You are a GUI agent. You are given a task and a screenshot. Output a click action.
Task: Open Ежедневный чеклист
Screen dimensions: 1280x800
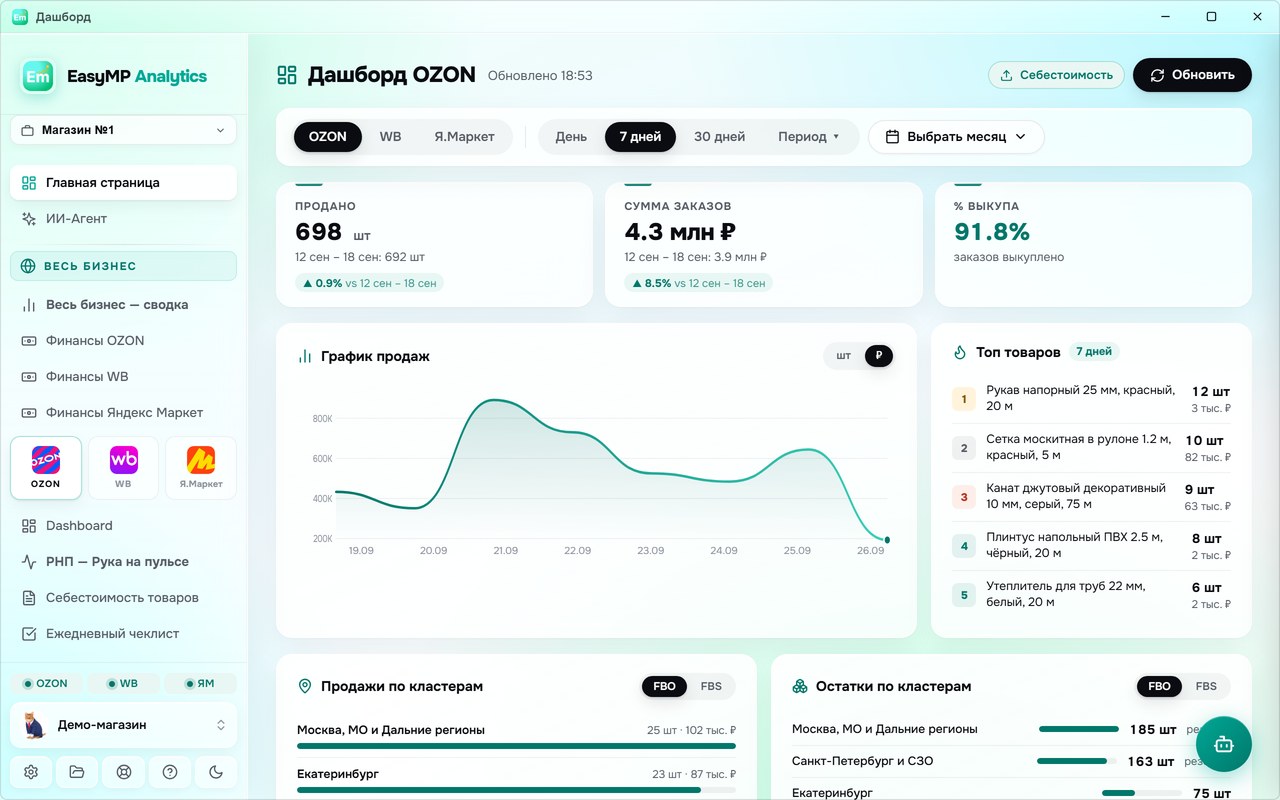pyautogui.click(x=124, y=634)
